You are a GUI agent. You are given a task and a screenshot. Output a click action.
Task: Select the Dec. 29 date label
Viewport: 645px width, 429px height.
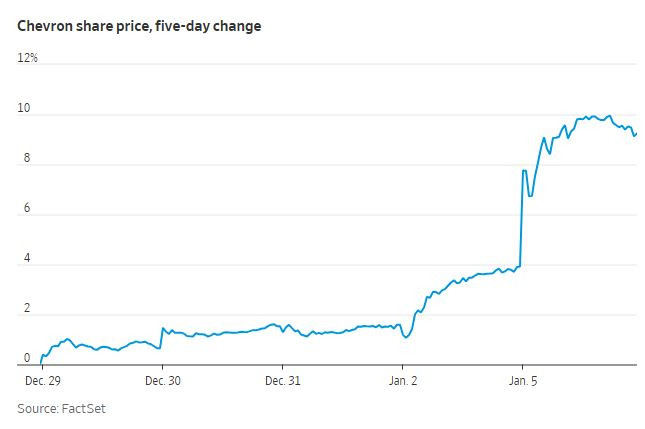(42, 381)
